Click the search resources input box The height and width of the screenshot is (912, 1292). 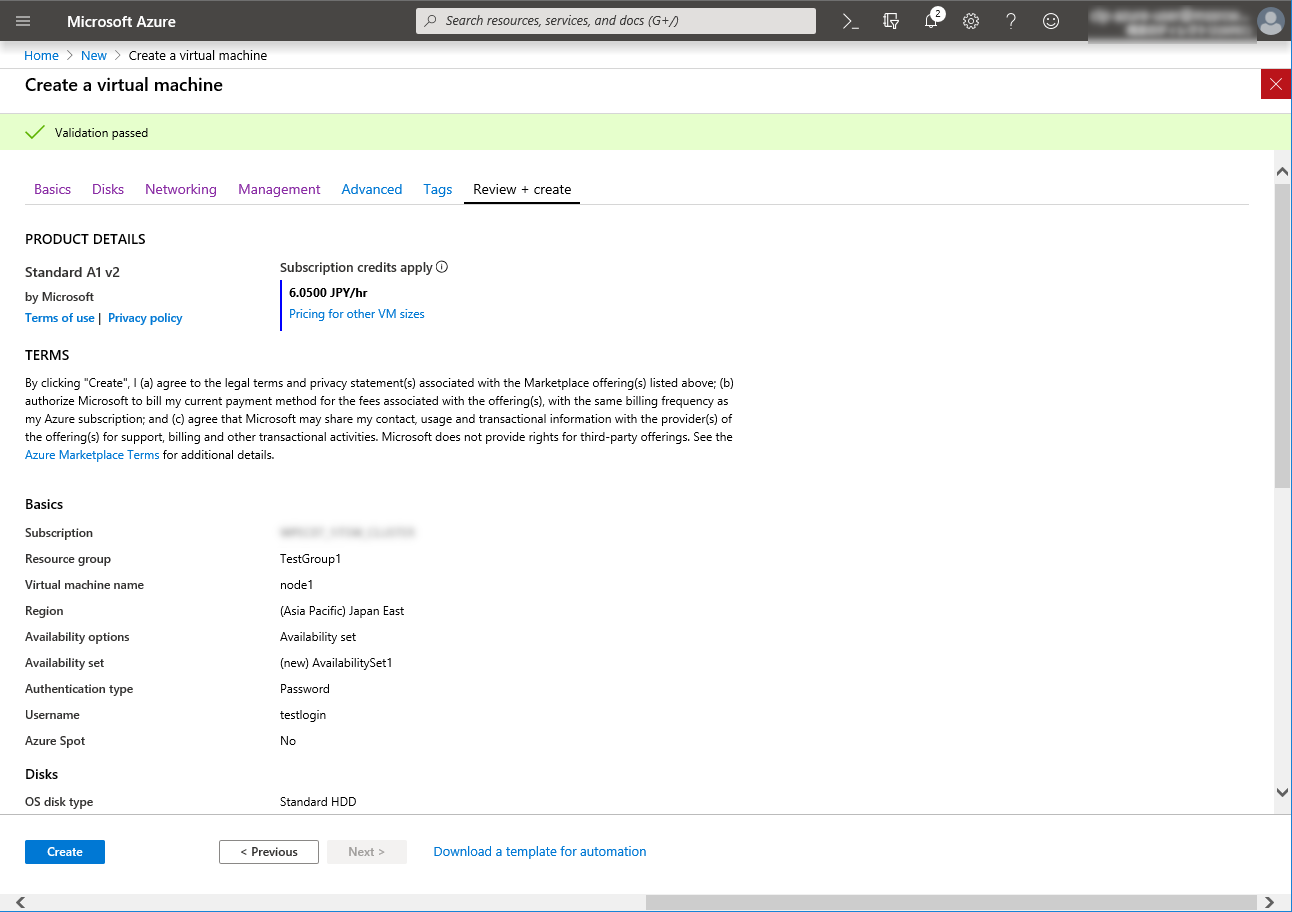point(615,21)
